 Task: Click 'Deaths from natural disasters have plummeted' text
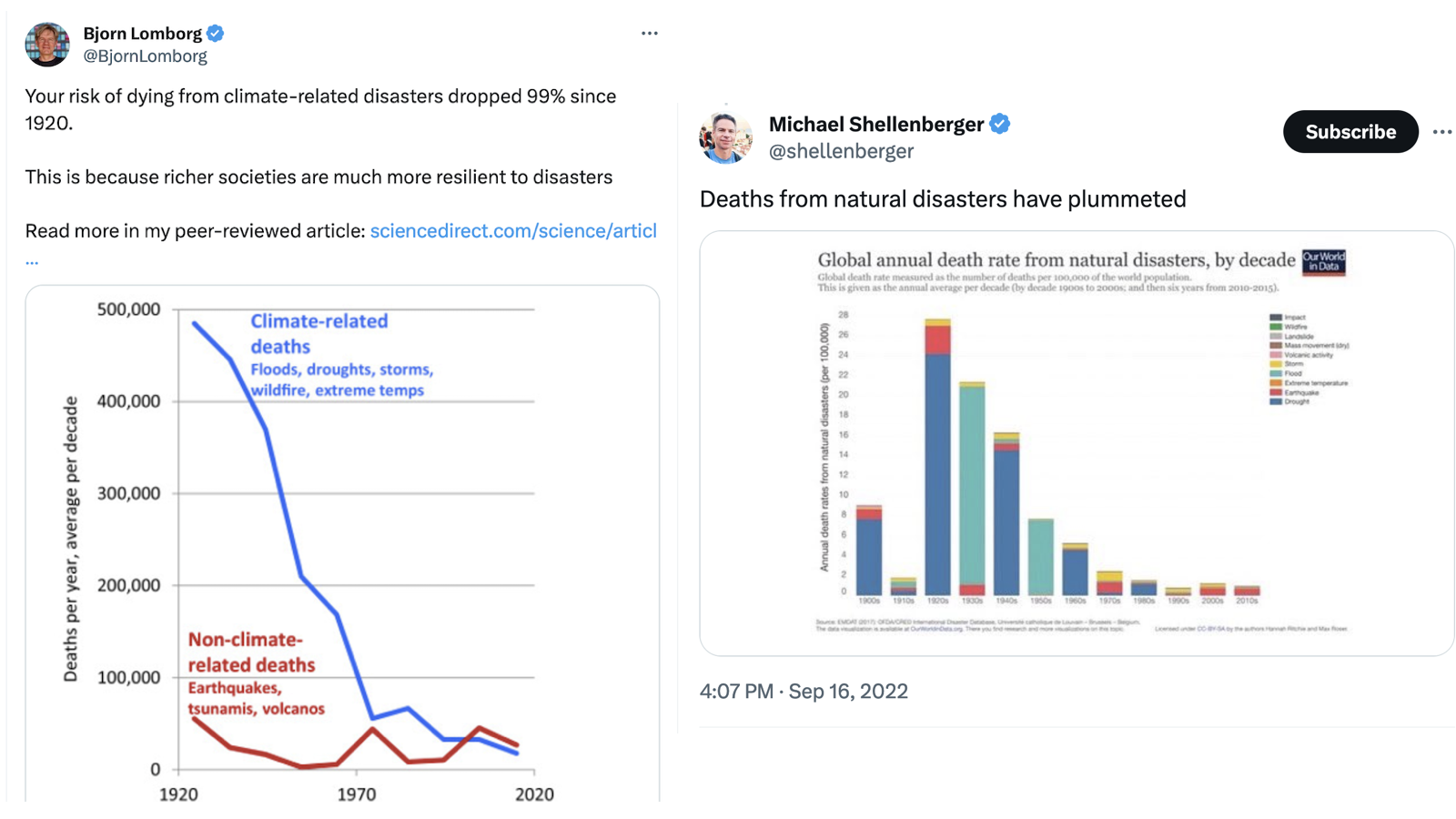pos(943,199)
